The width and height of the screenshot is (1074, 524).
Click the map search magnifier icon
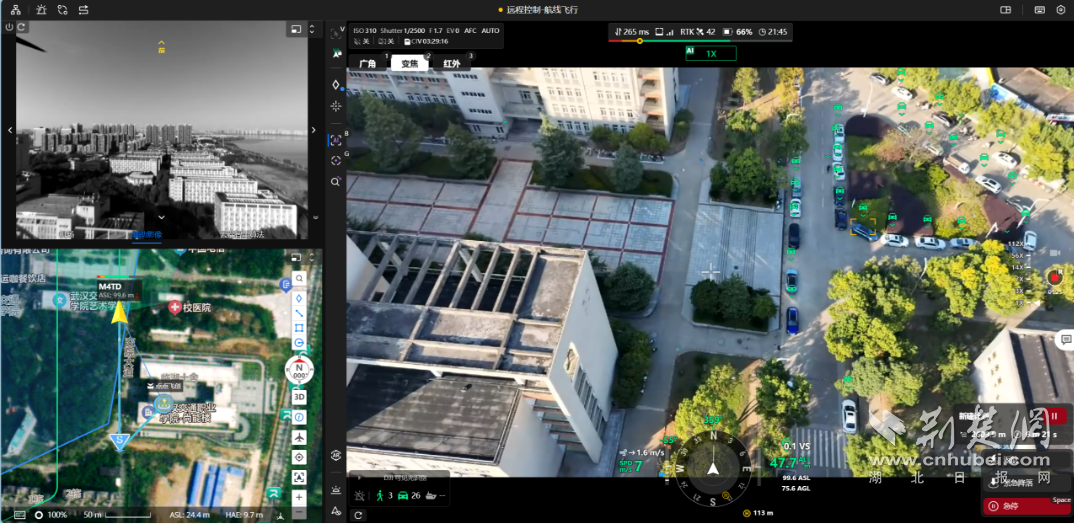point(299,279)
